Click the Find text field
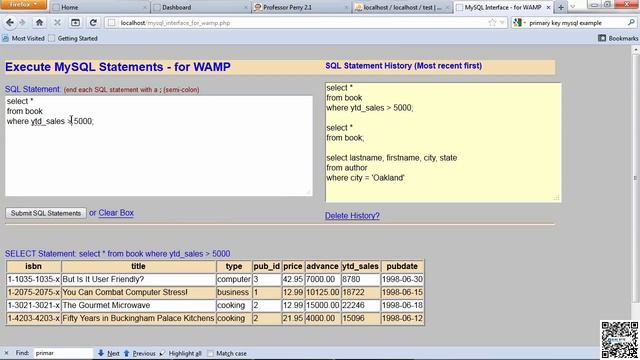 [x=63, y=353]
